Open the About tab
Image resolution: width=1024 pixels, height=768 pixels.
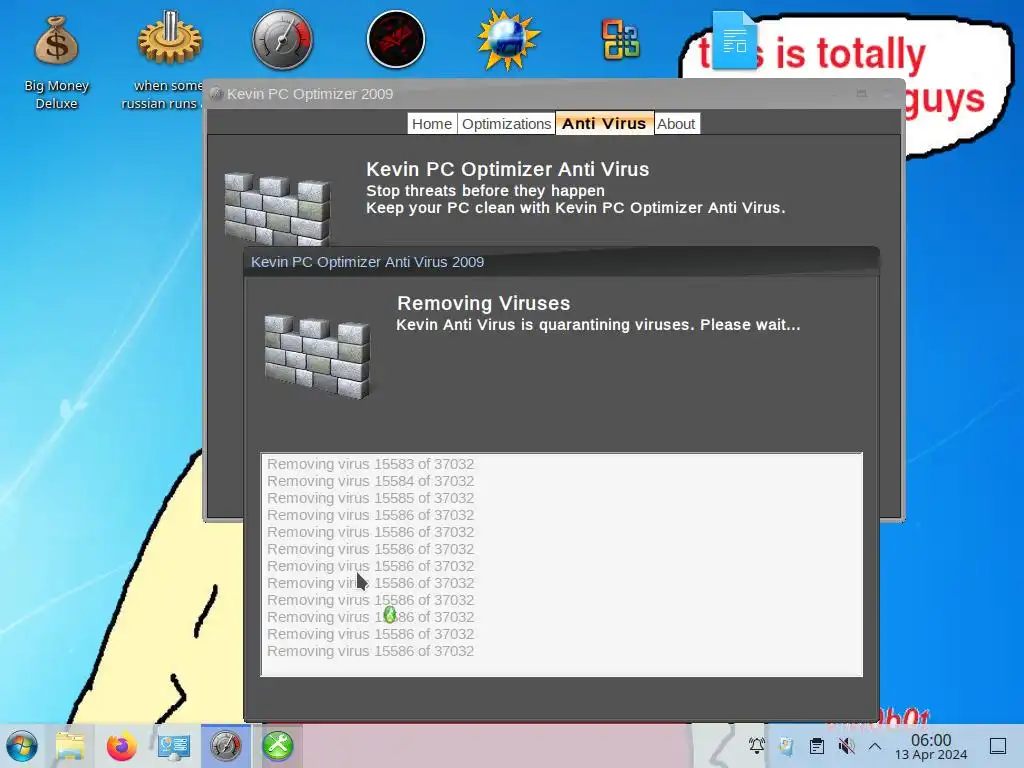tap(676, 123)
